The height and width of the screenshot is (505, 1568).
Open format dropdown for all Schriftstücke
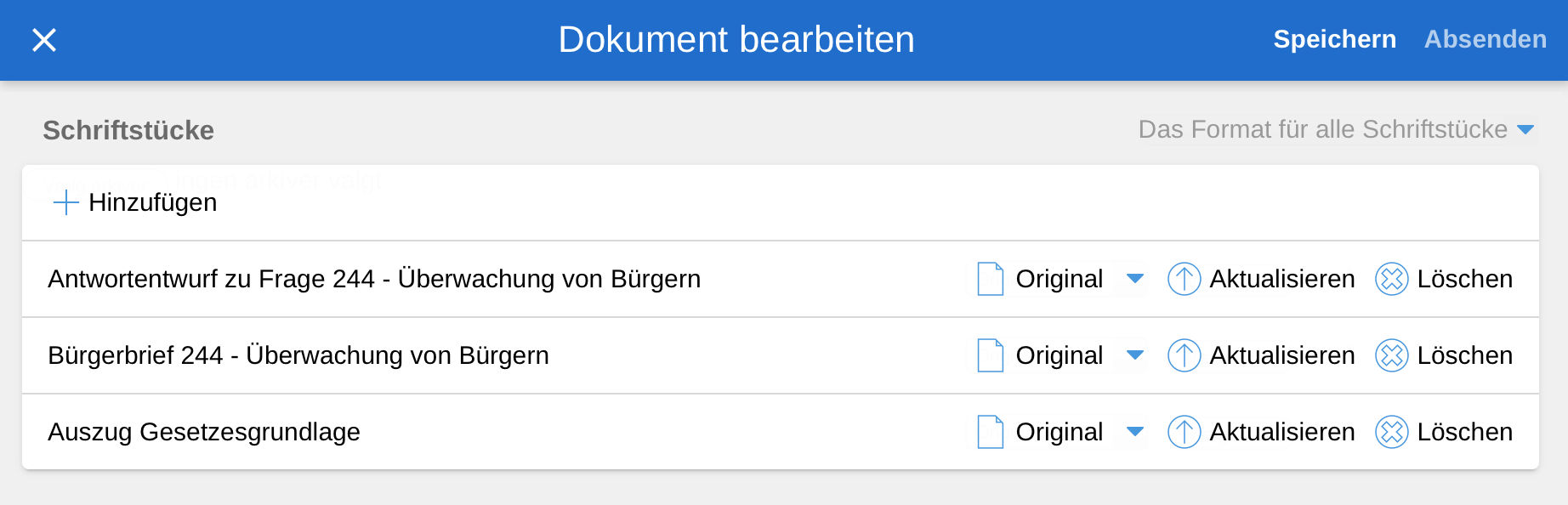pos(1525,129)
